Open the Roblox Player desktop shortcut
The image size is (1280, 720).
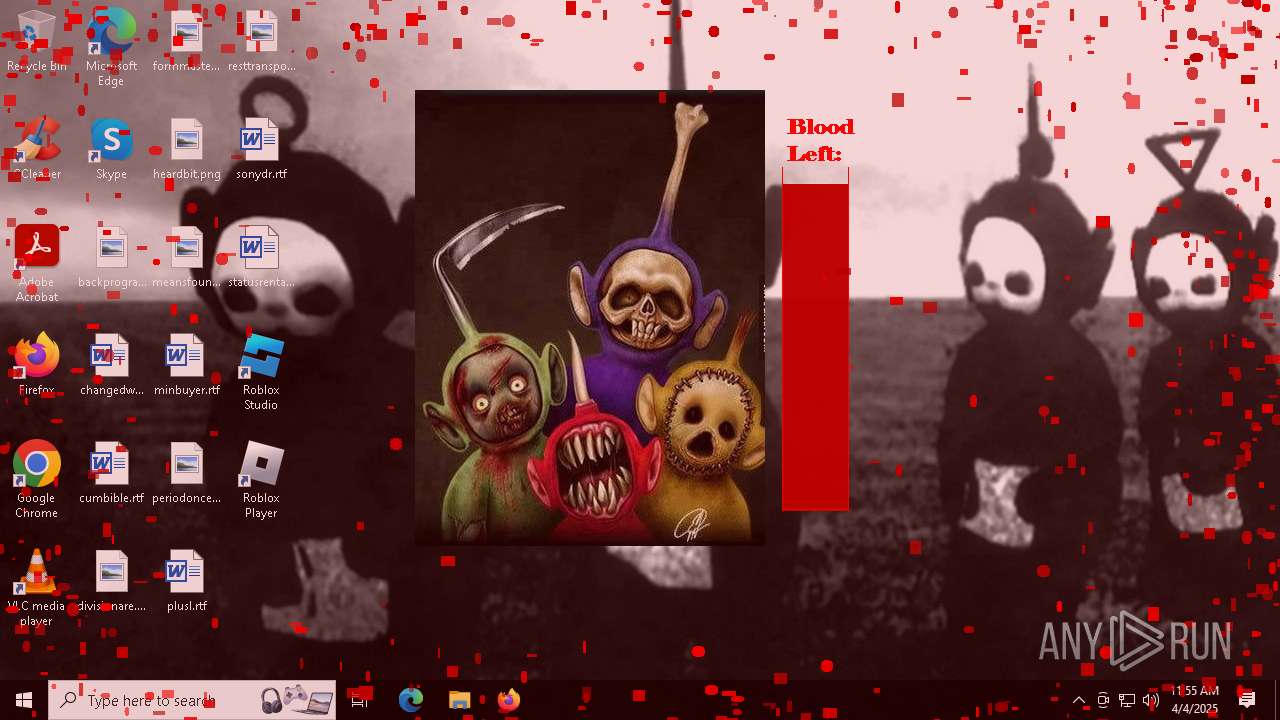(x=261, y=480)
